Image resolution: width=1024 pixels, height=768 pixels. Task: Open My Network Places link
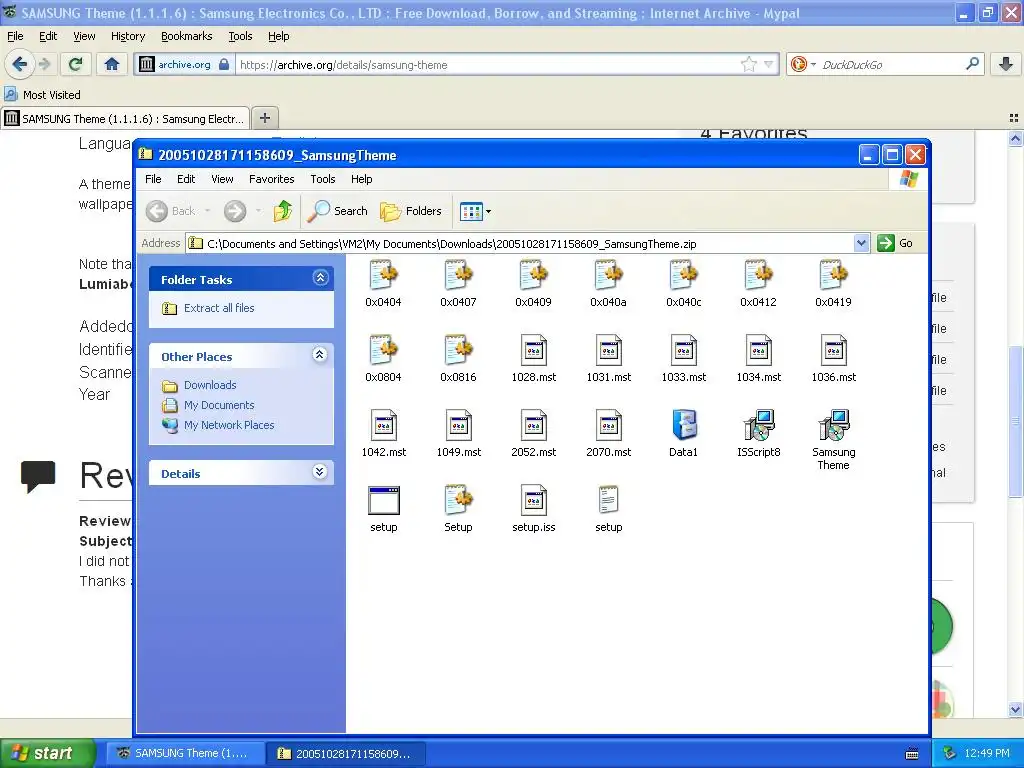229,425
